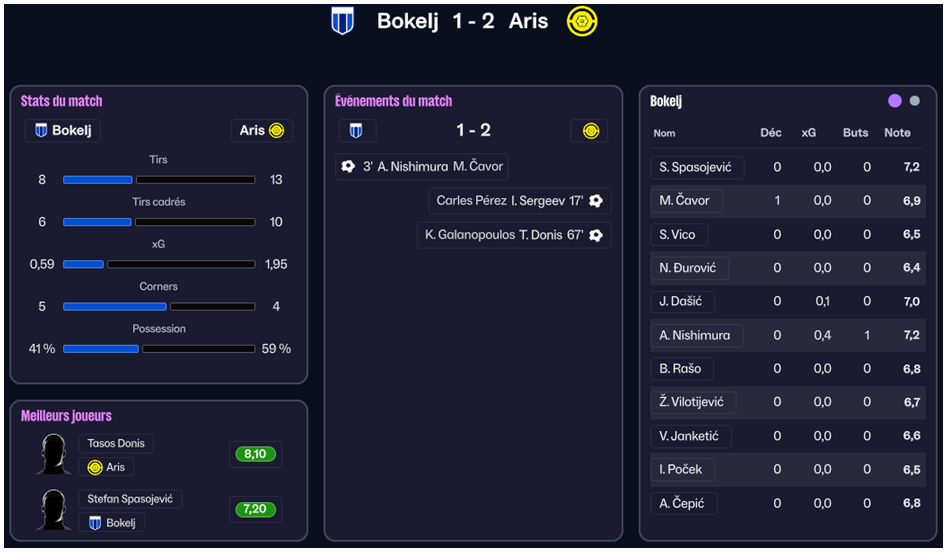The height and width of the screenshot is (552, 947).
Task: Click the Possession stat bar
Action: click(159, 349)
